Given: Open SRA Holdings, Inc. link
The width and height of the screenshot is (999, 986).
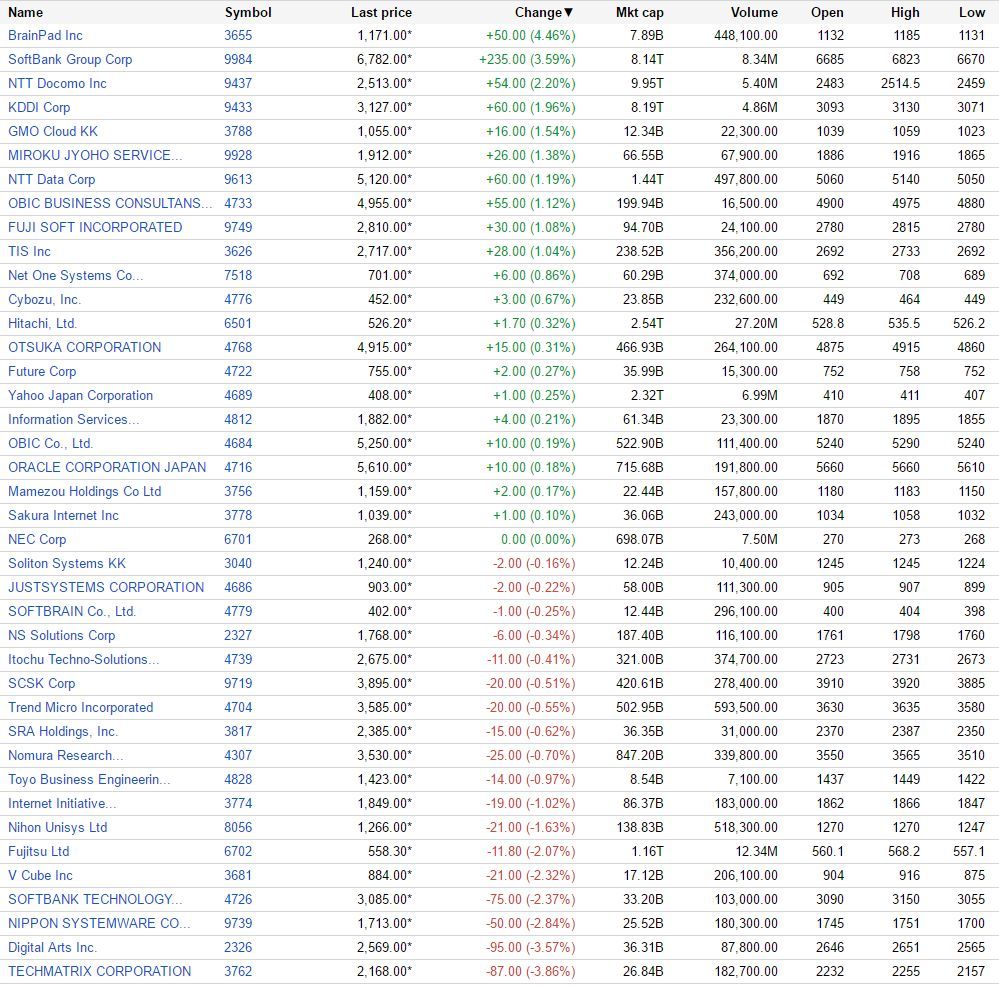Looking at the screenshot, I should point(63,731).
